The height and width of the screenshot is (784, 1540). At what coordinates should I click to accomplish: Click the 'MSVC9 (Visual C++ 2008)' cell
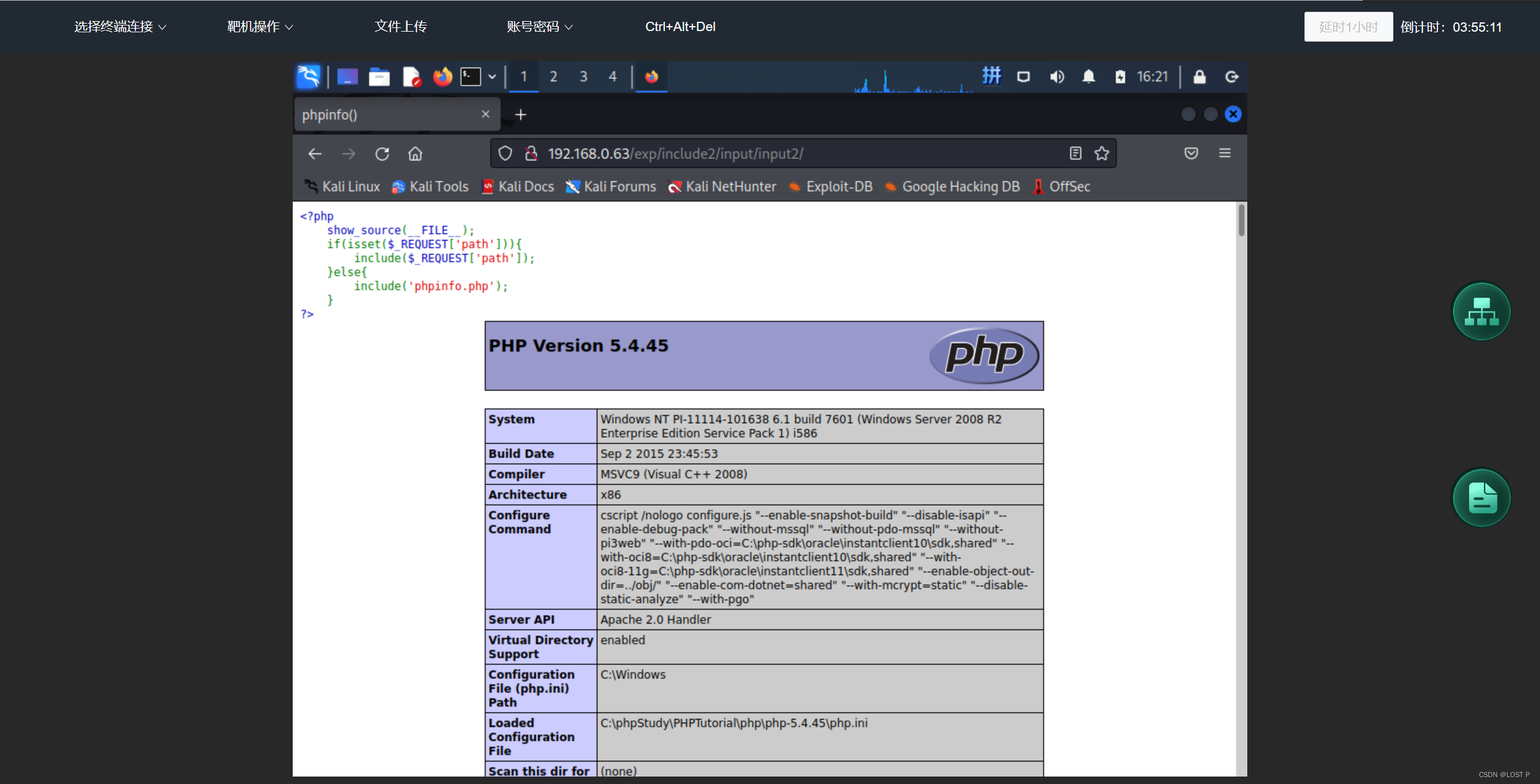(x=820, y=474)
